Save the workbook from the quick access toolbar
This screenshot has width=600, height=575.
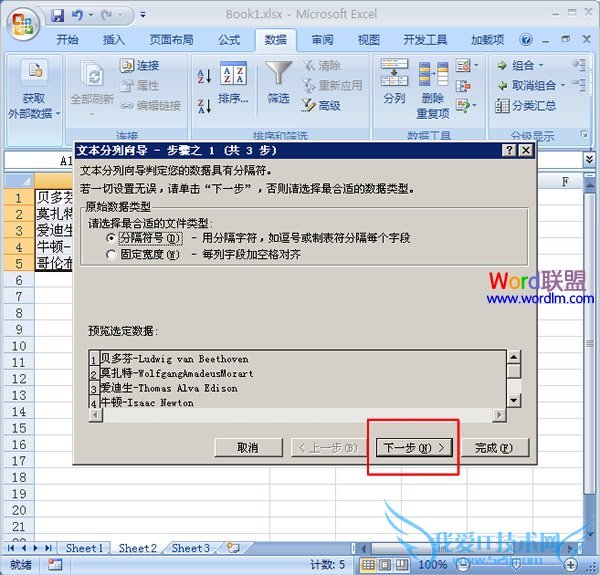click(58, 15)
